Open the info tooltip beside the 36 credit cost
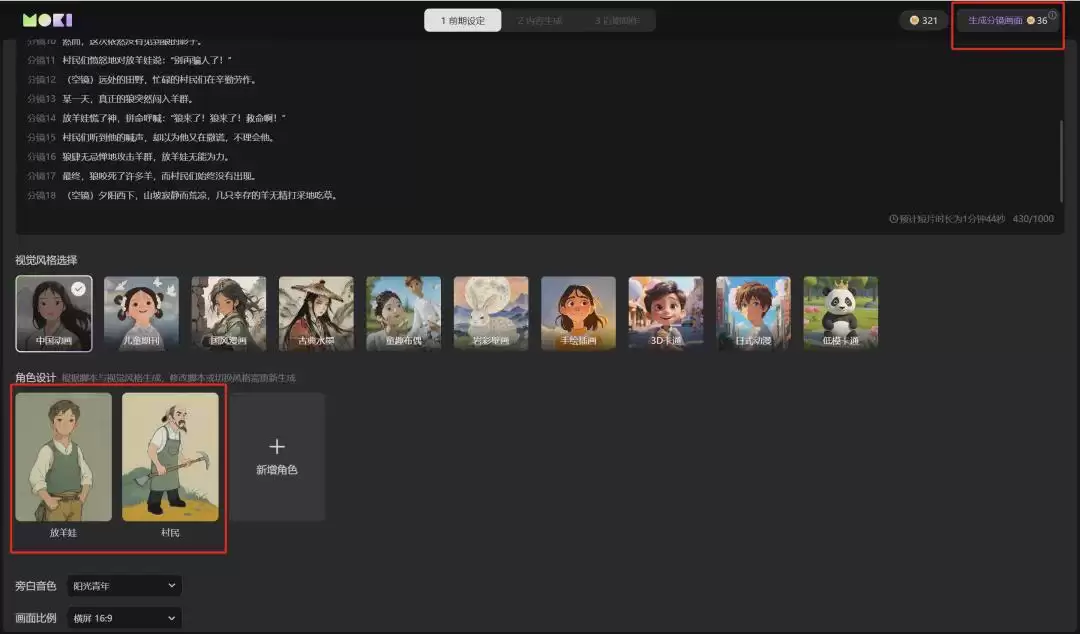1080x634 pixels. [1053, 13]
